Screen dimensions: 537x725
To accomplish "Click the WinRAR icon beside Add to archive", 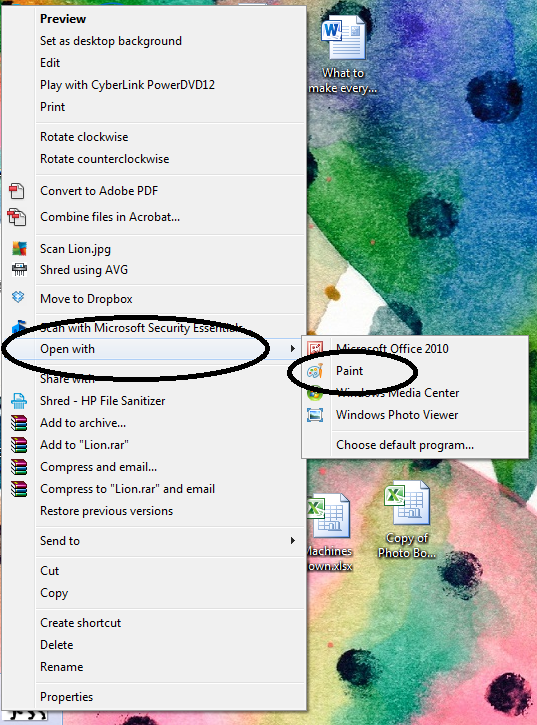I will click(19, 423).
